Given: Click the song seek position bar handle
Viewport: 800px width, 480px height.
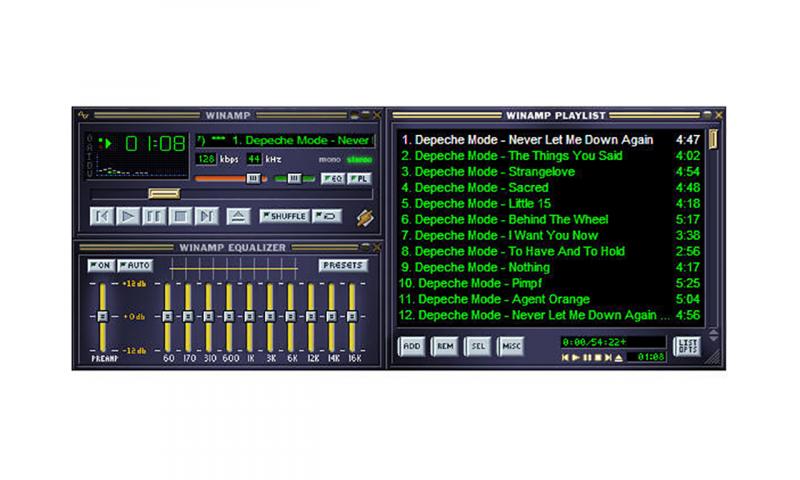Looking at the screenshot, I should point(164,193).
